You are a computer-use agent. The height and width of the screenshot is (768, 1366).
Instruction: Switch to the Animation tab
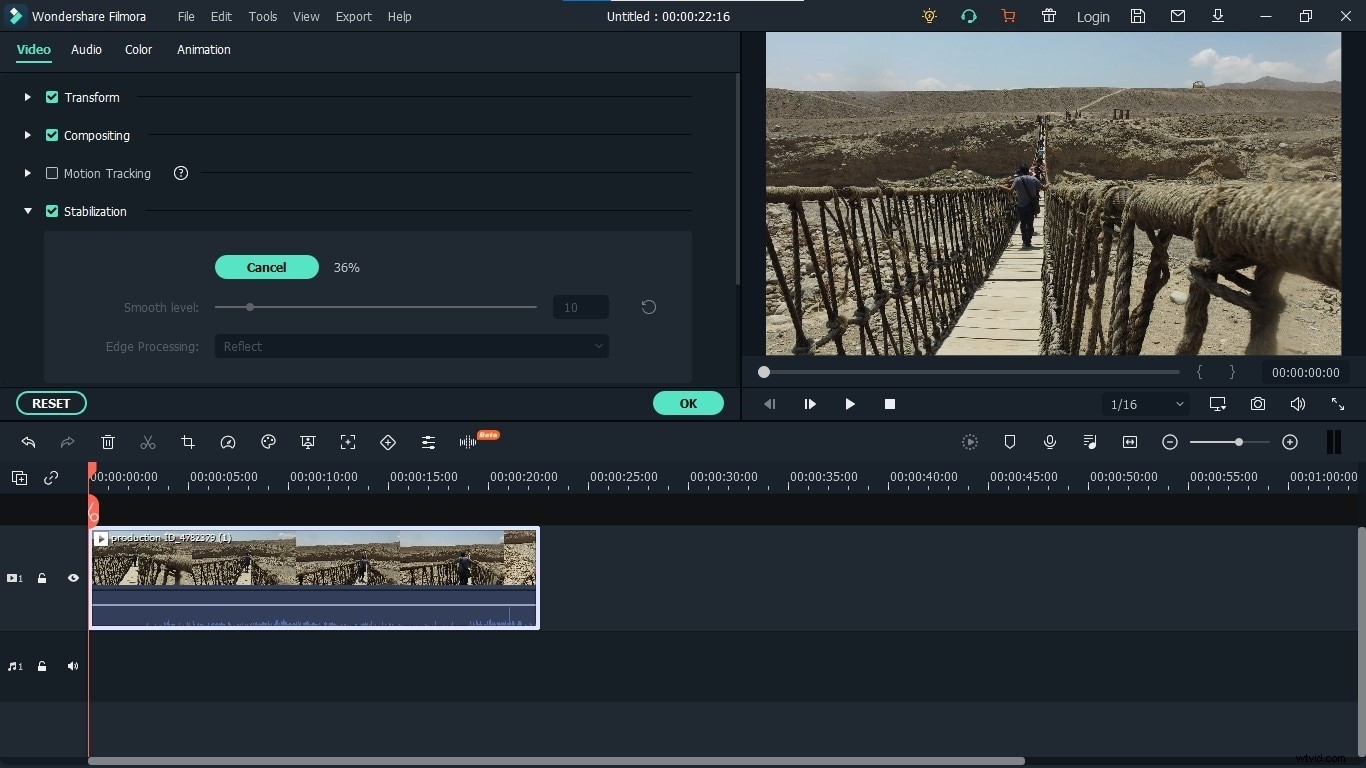(x=203, y=50)
